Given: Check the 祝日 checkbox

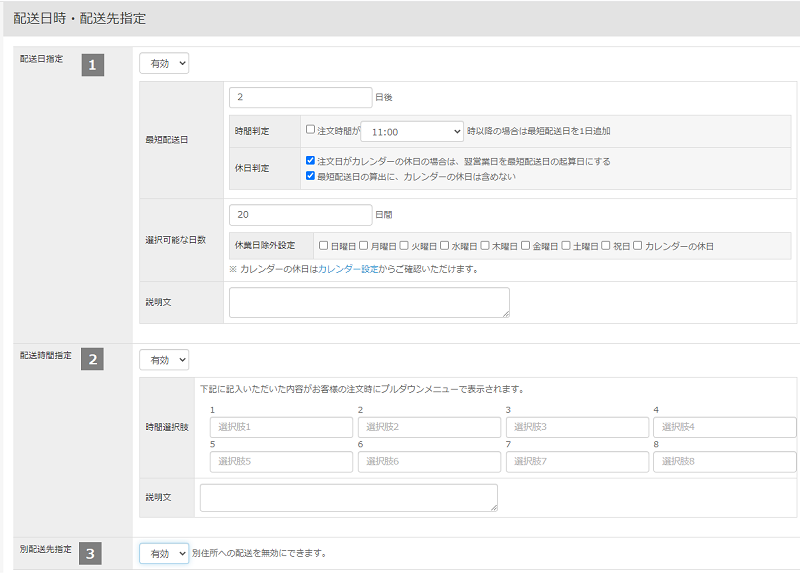Looking at the screenshot, I should (x=606, y=246).
